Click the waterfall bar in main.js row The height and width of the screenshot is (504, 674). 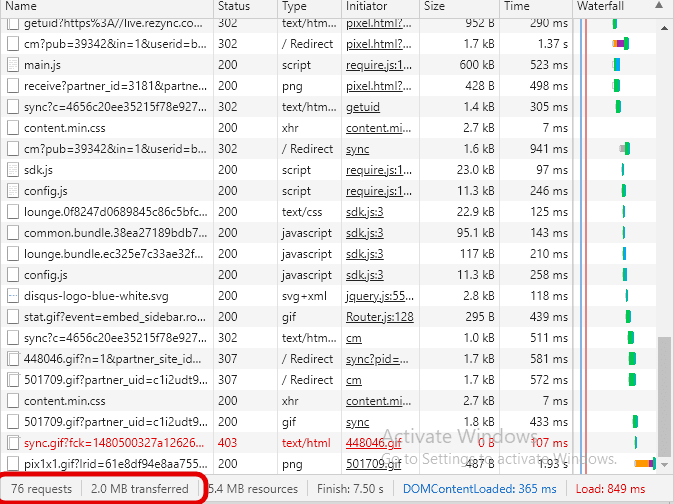(x=616, y=65)
